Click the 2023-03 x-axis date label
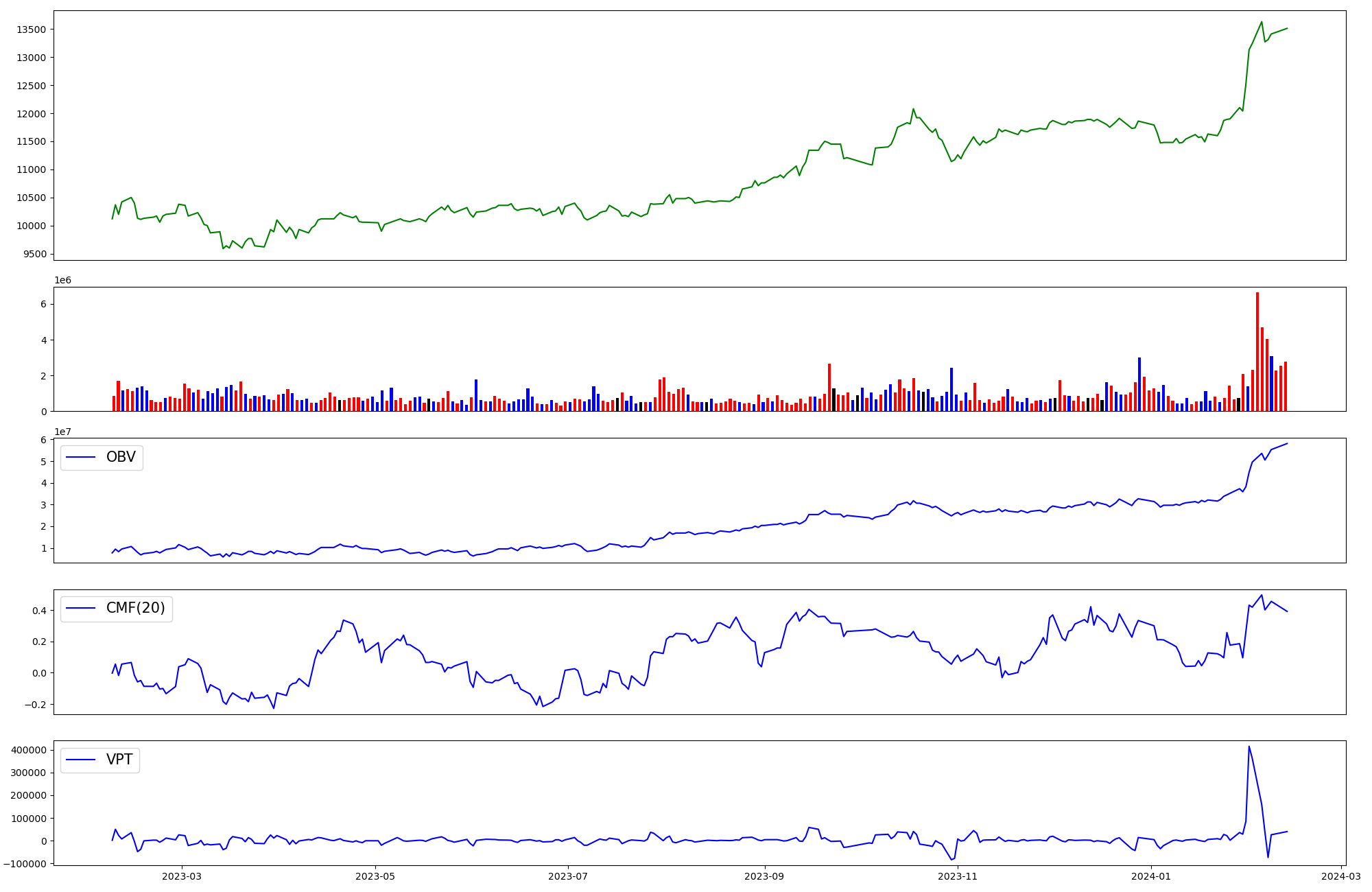 182,876
